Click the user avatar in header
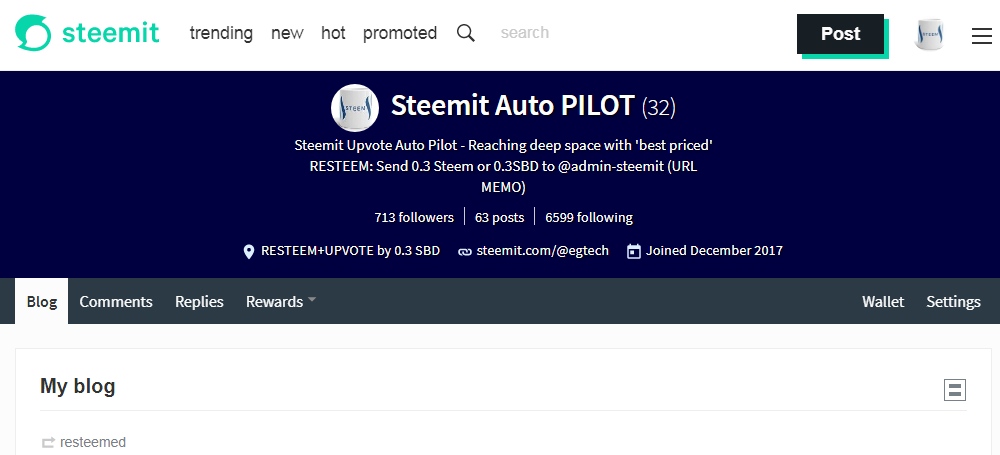This screenshot has height=455, width=1000. point(929,35)
